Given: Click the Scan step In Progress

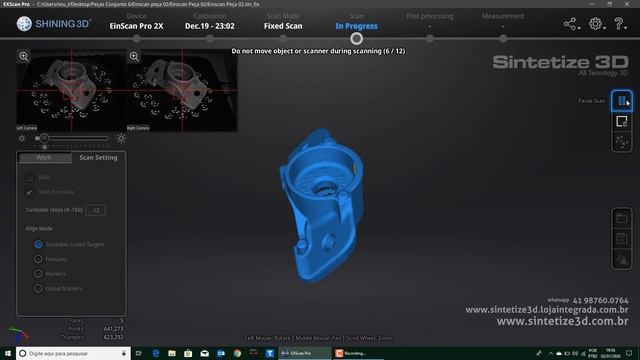Looking at the screenshot, I should (356, 26).
